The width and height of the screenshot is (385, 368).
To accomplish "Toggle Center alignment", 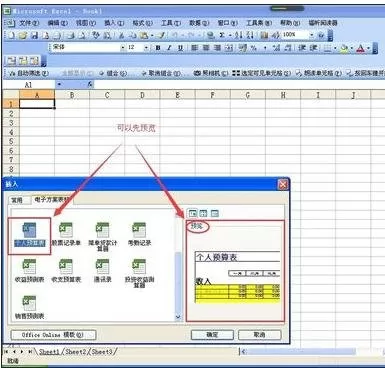I will pyautogui.click(x=206, y=48).
